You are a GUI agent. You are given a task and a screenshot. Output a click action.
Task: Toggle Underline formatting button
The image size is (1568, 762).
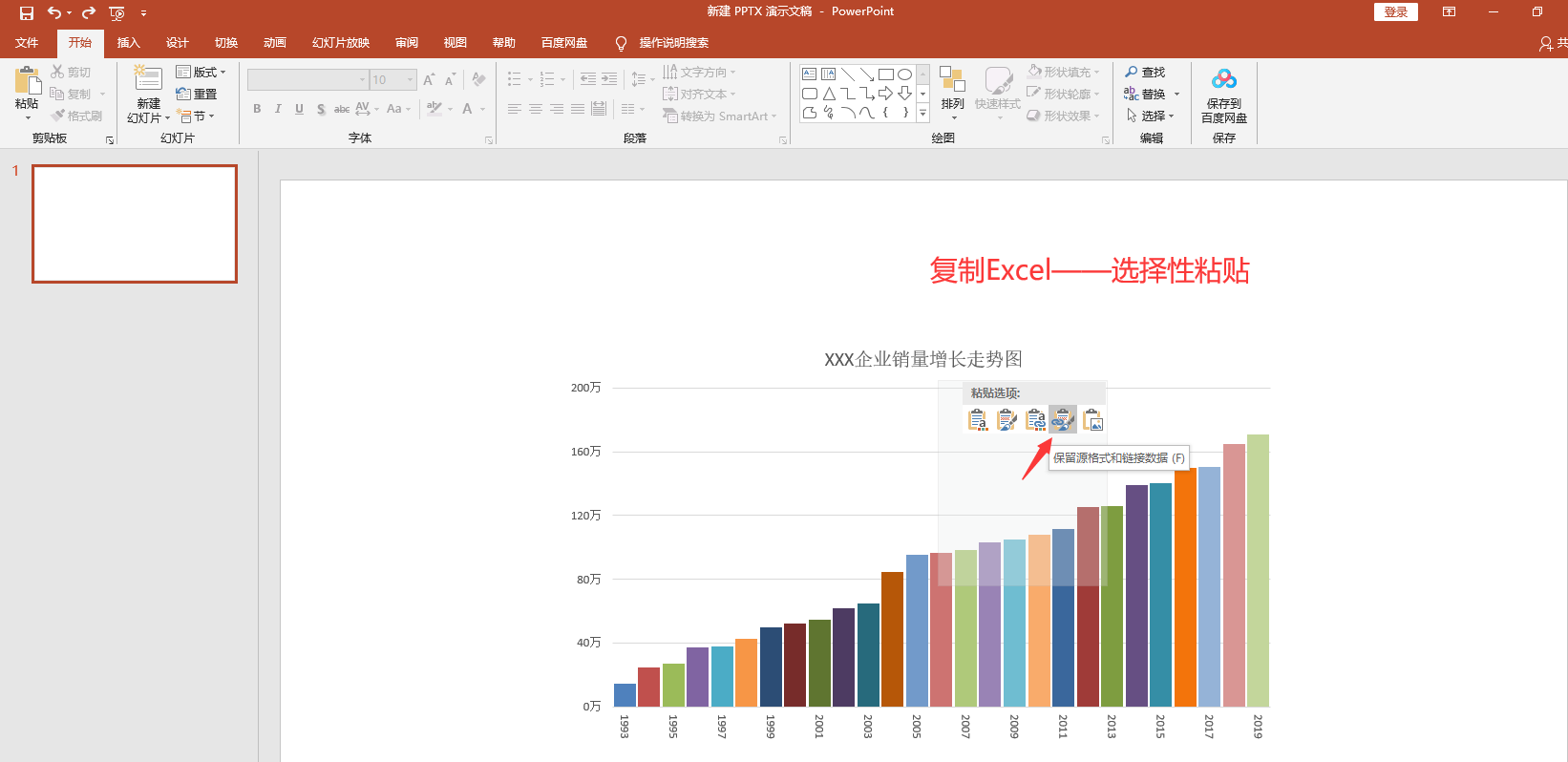[x=299, y=109]
